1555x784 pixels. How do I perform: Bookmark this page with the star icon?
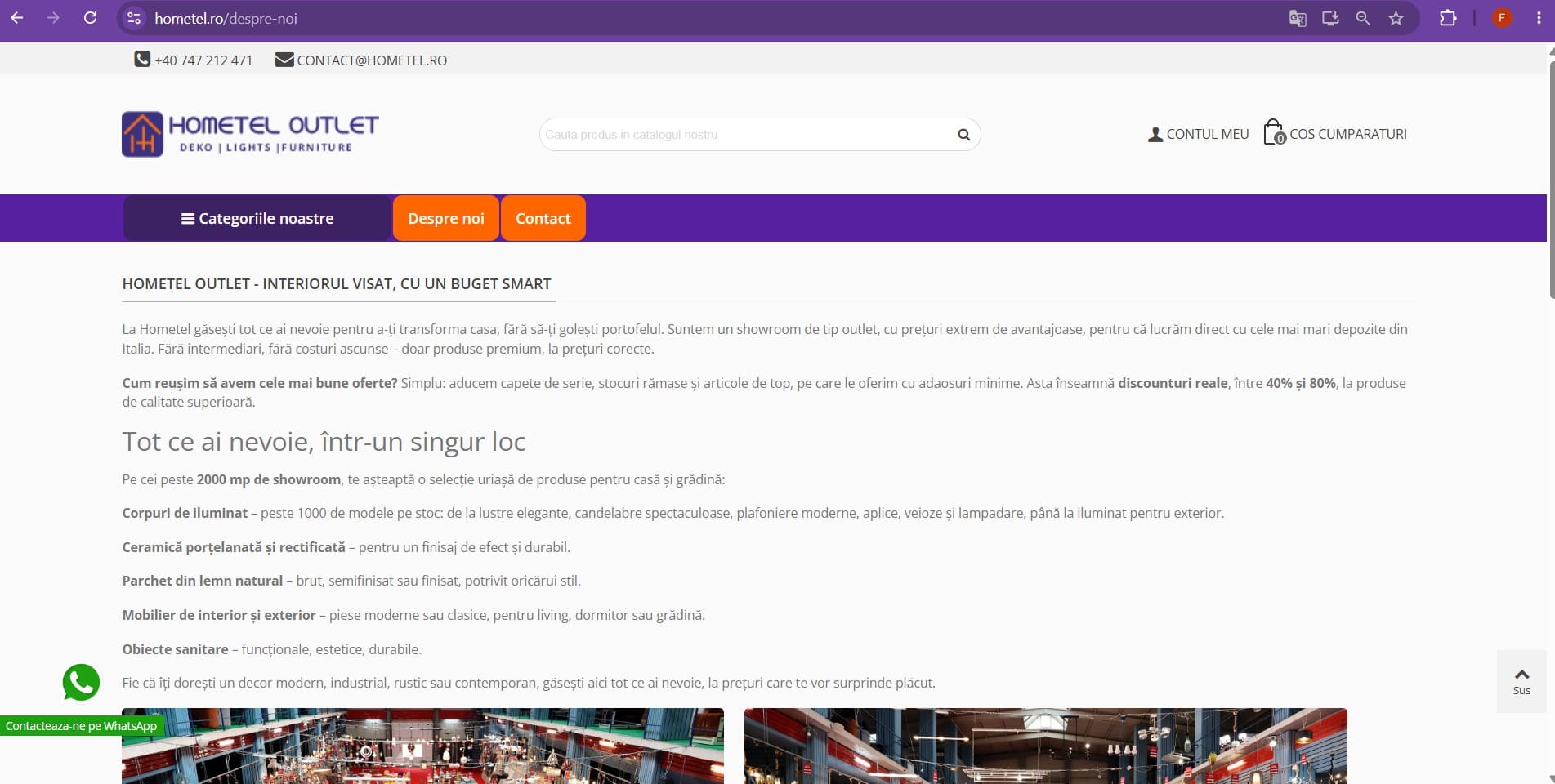[1396, 18]
